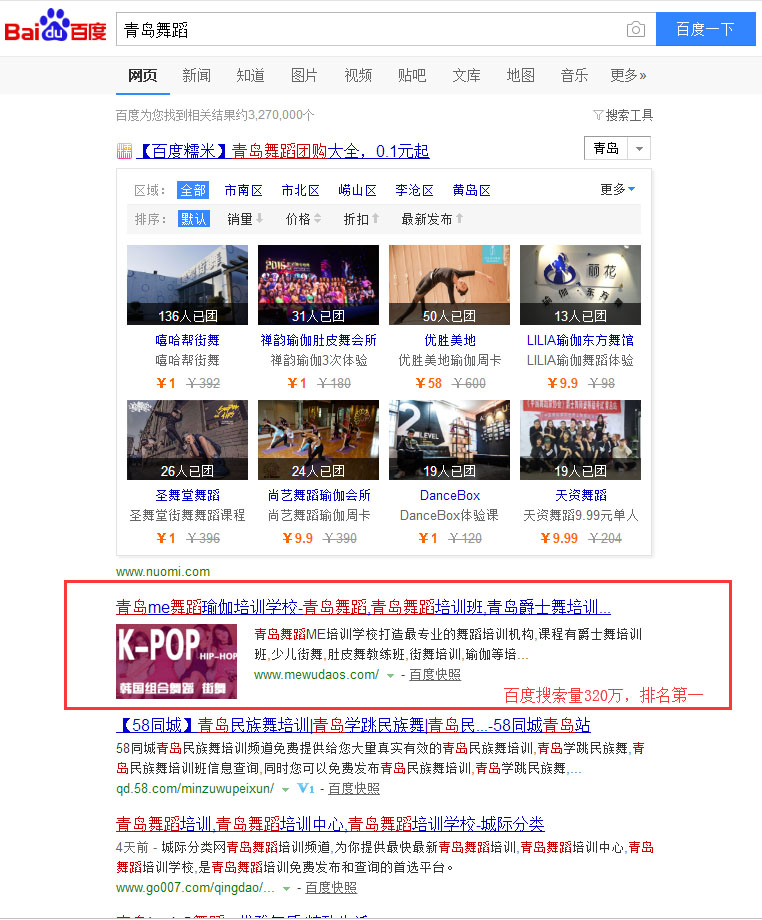
Task: Open LILIA瑜伽东方舞馆 deal image
Action: (x=580, y=285)
